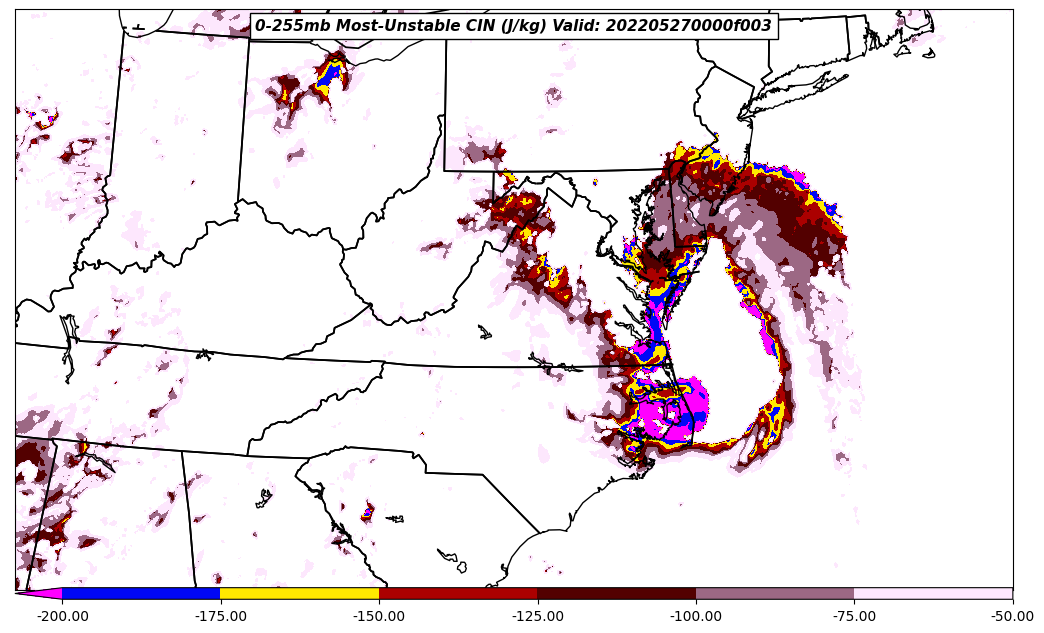
Task: Click the mauve colorbar segment
Action: coord(774,593)
